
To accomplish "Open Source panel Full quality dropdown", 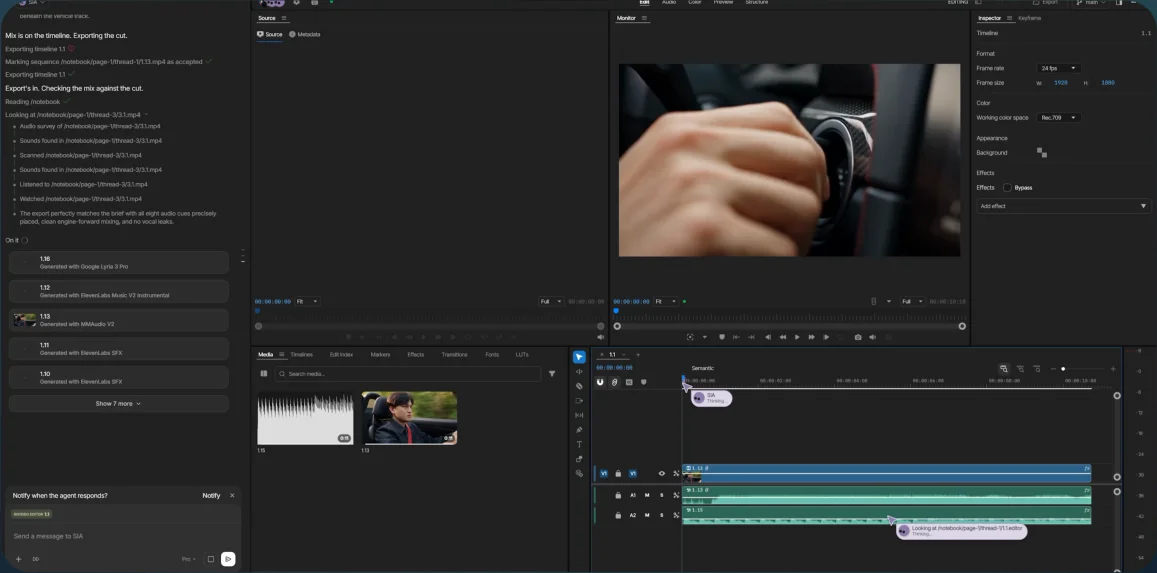I will 551,302.
